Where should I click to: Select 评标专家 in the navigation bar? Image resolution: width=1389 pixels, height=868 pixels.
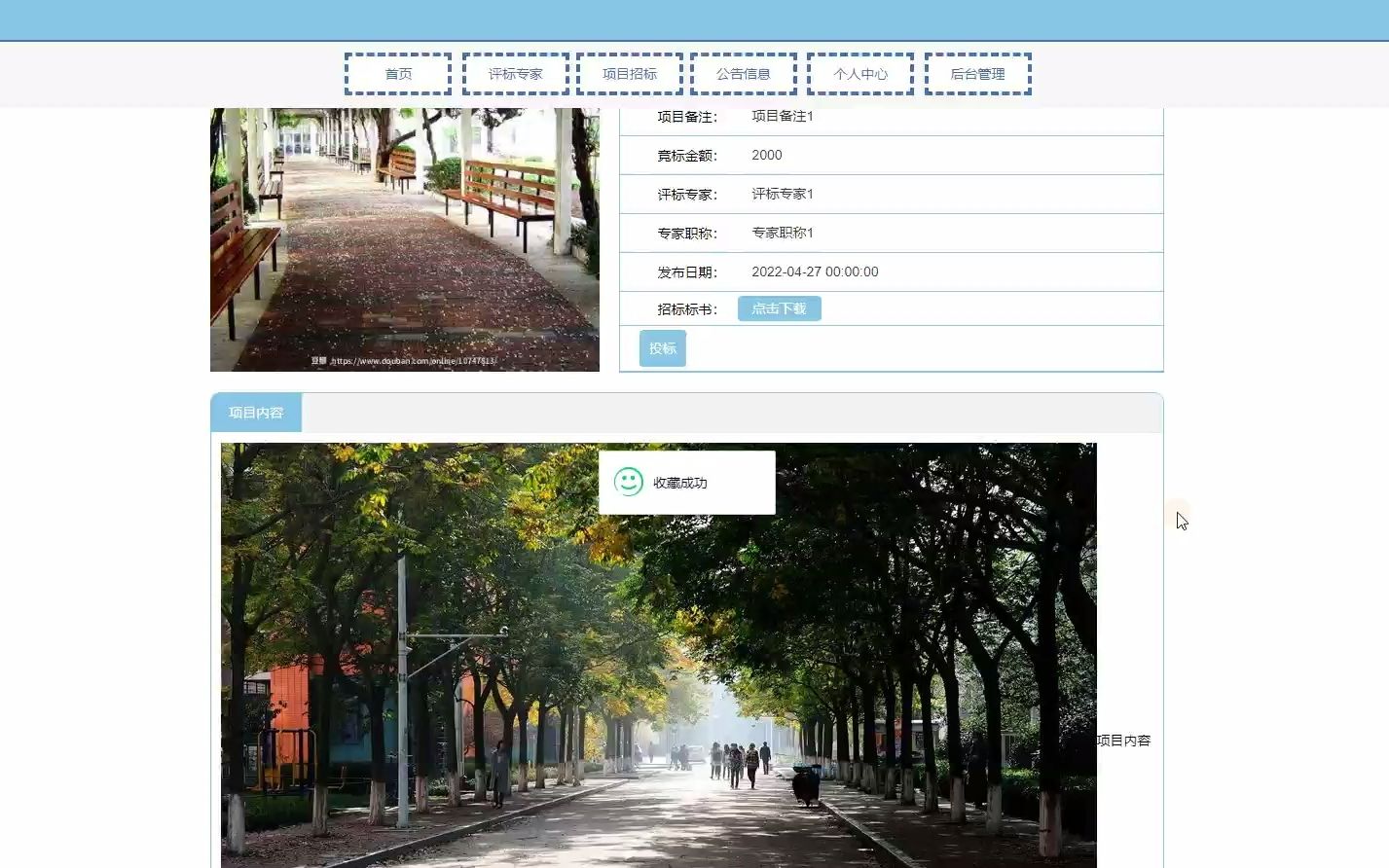515,73
